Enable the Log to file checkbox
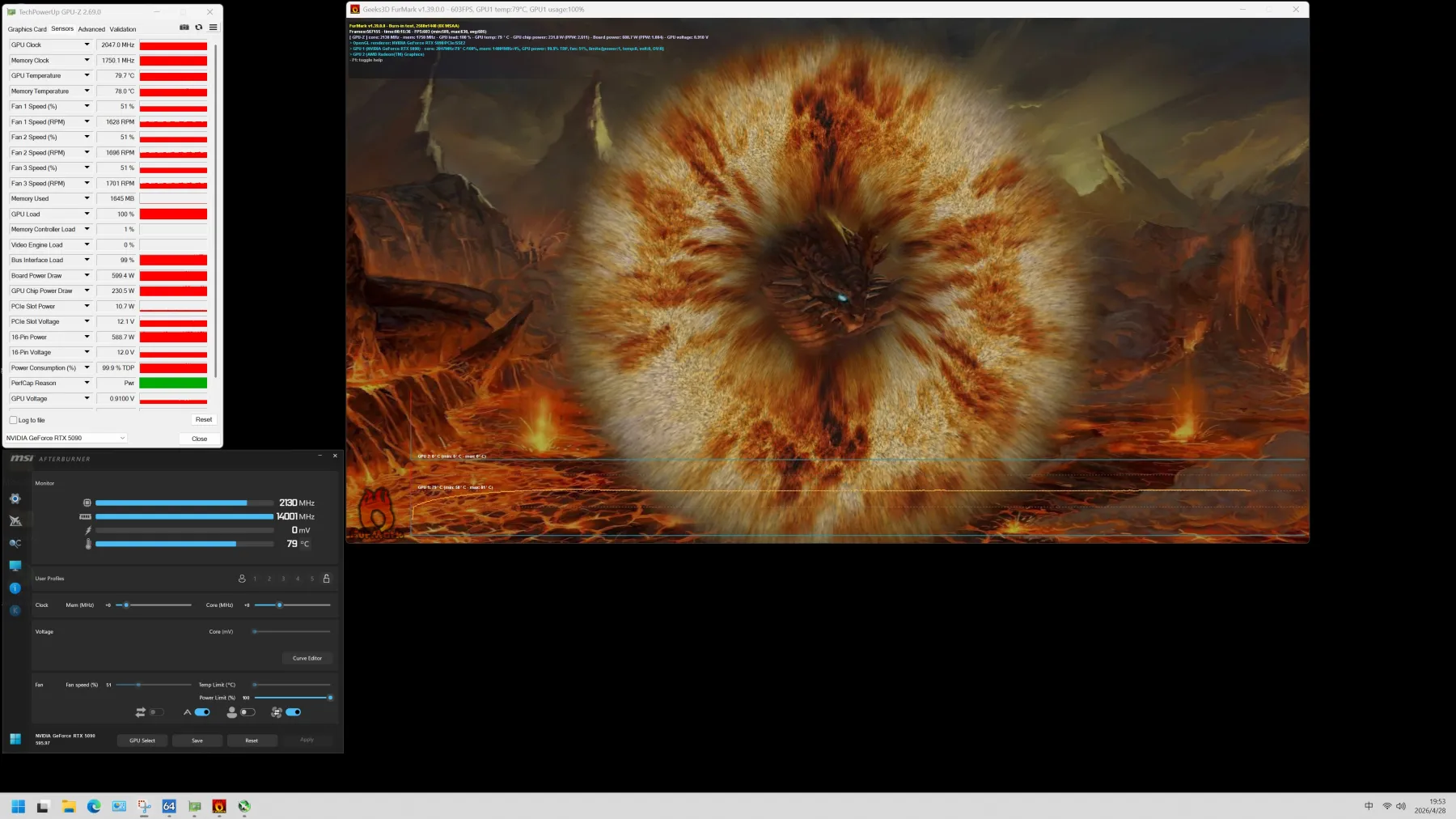This screenshot has height=819, width=1456. point(14,420)
